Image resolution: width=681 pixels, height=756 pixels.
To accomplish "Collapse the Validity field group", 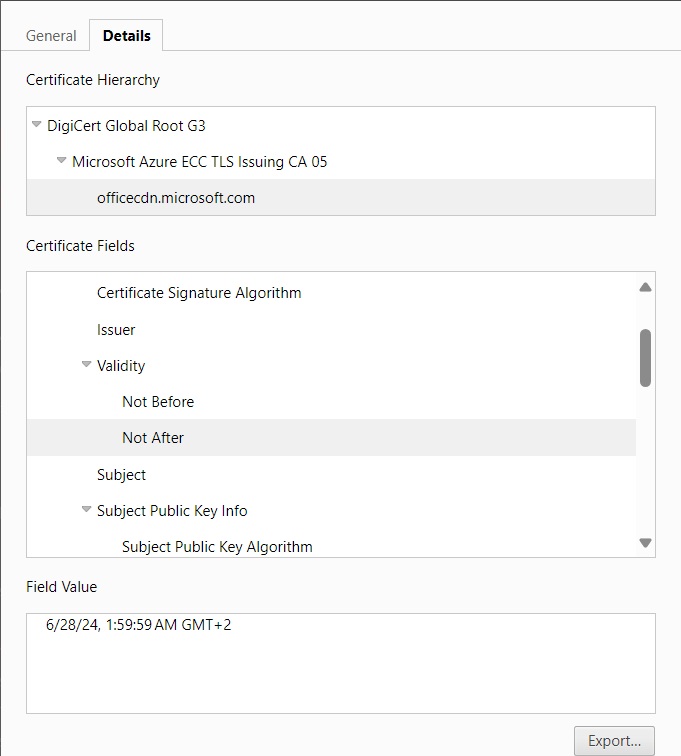I will (x=86, y=364).
